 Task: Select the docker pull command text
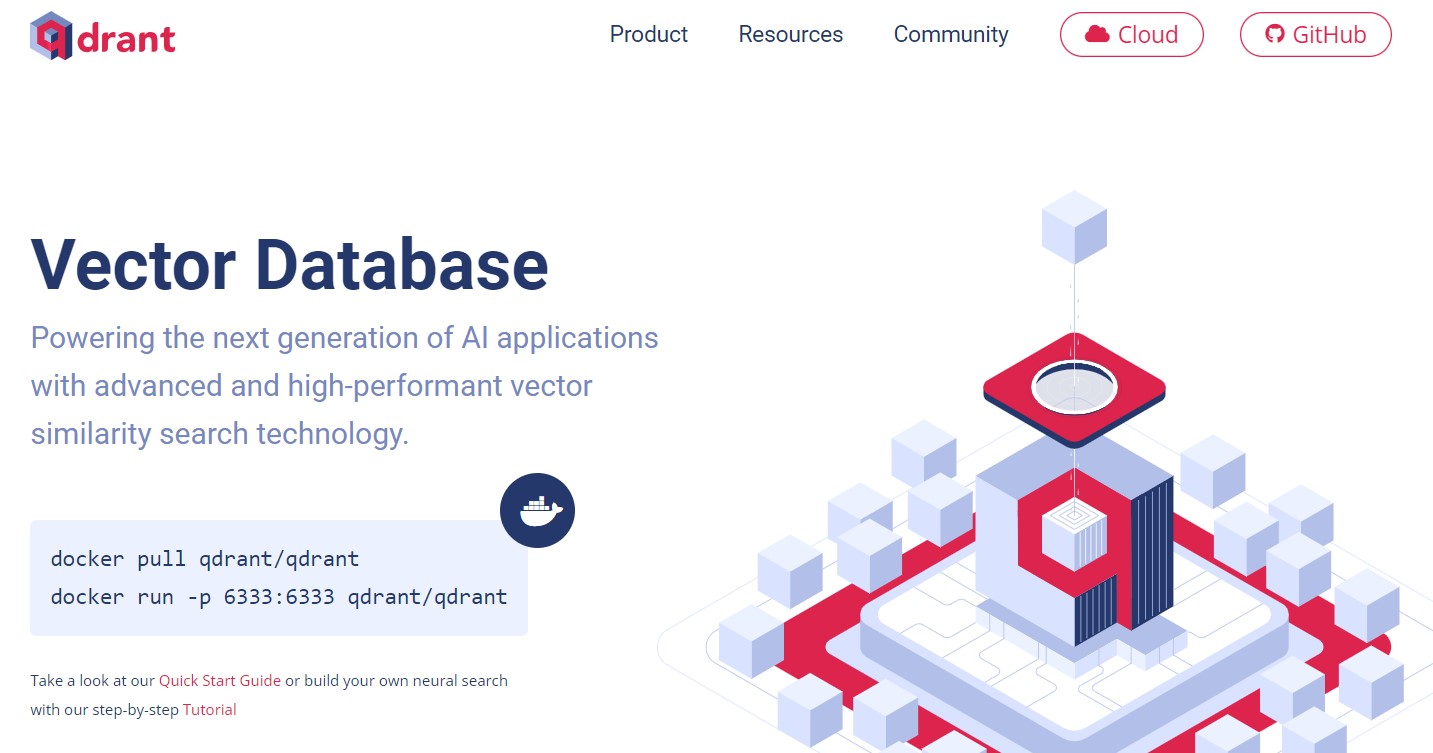pos(204,558)
